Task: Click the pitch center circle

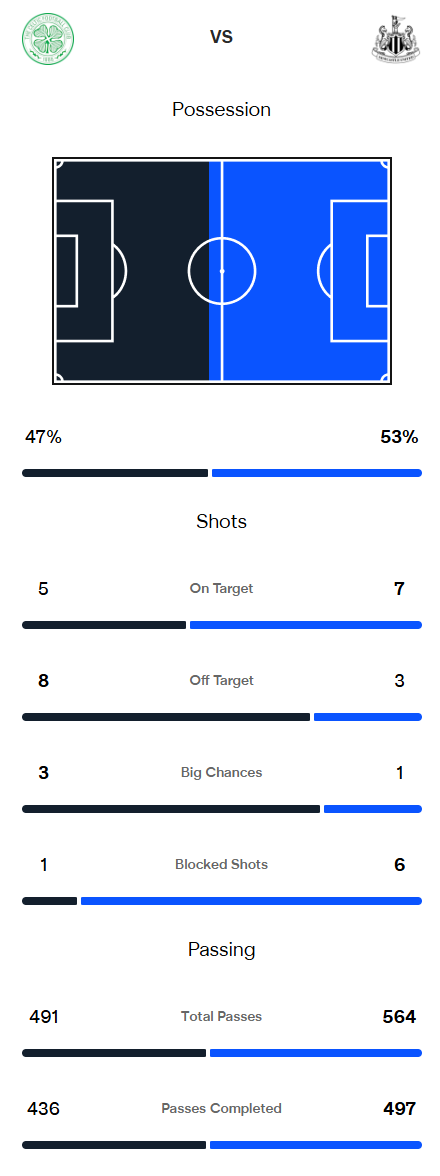Action: click(222, 271)
